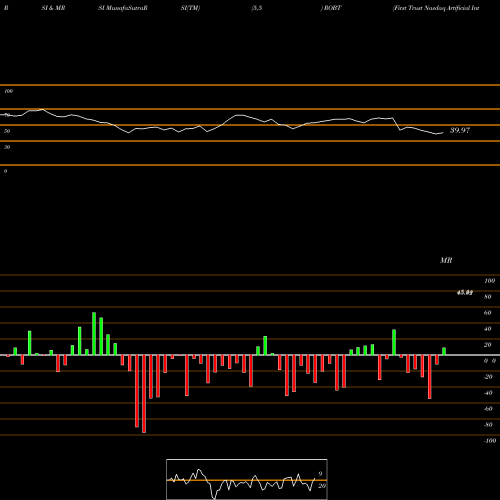Click the '20' label in mini chart
Screen dimensions: 500x500
322,486
